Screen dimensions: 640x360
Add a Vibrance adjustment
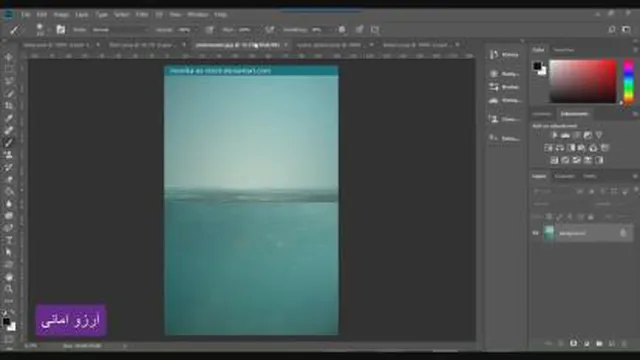tap(599, 135)
